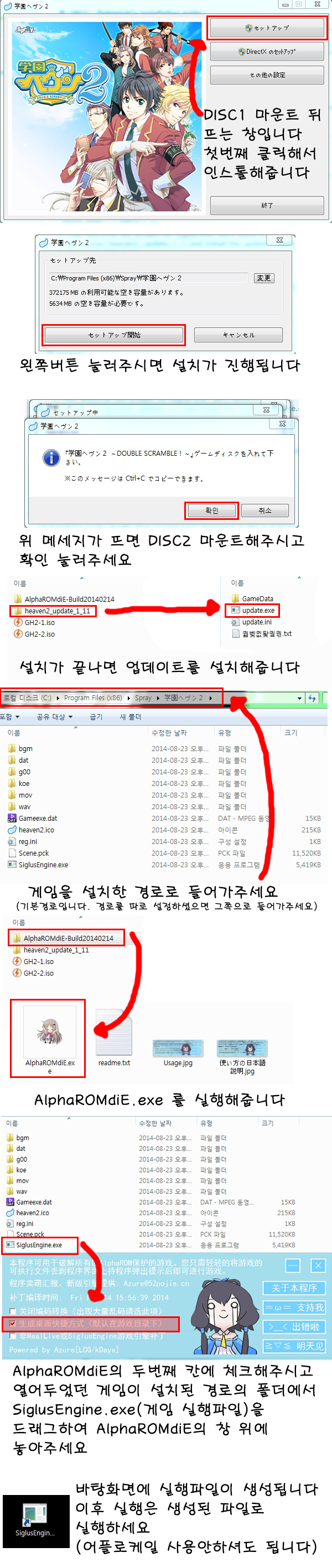Click the install path text field
Viewport: 332px width, 1568px height.
point(149,278)
